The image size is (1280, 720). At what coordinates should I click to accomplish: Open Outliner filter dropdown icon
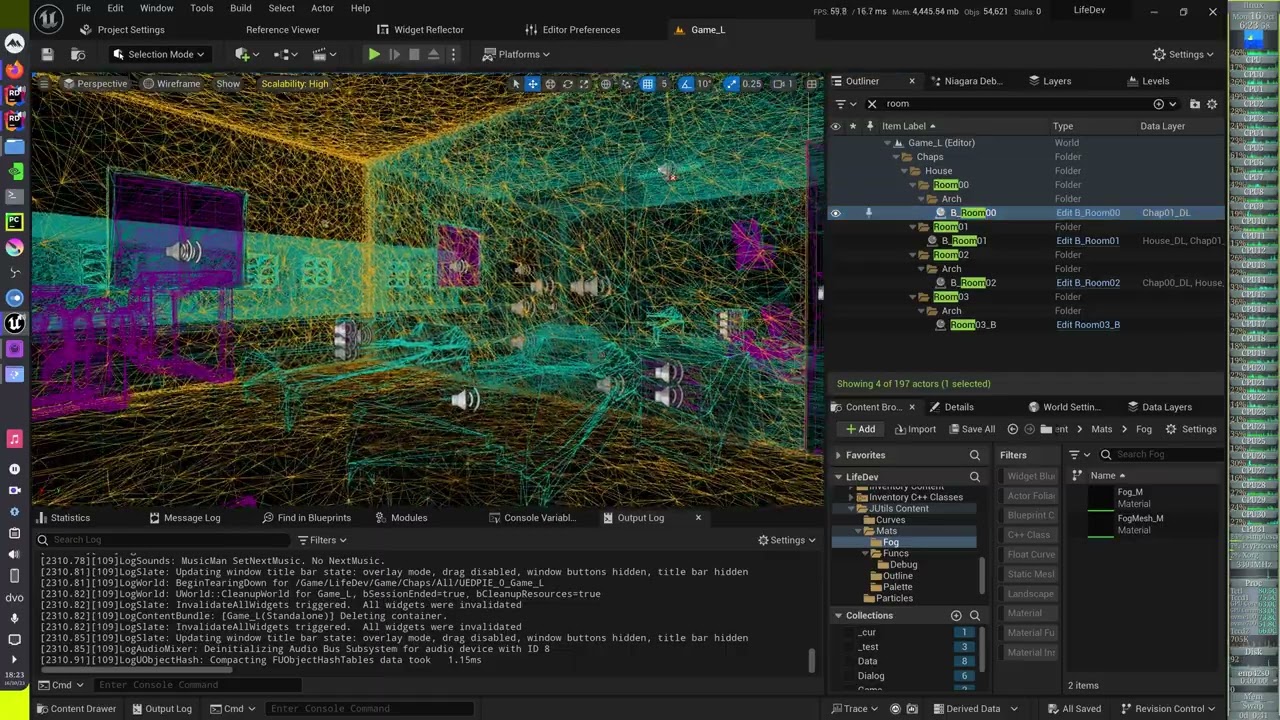845,103
